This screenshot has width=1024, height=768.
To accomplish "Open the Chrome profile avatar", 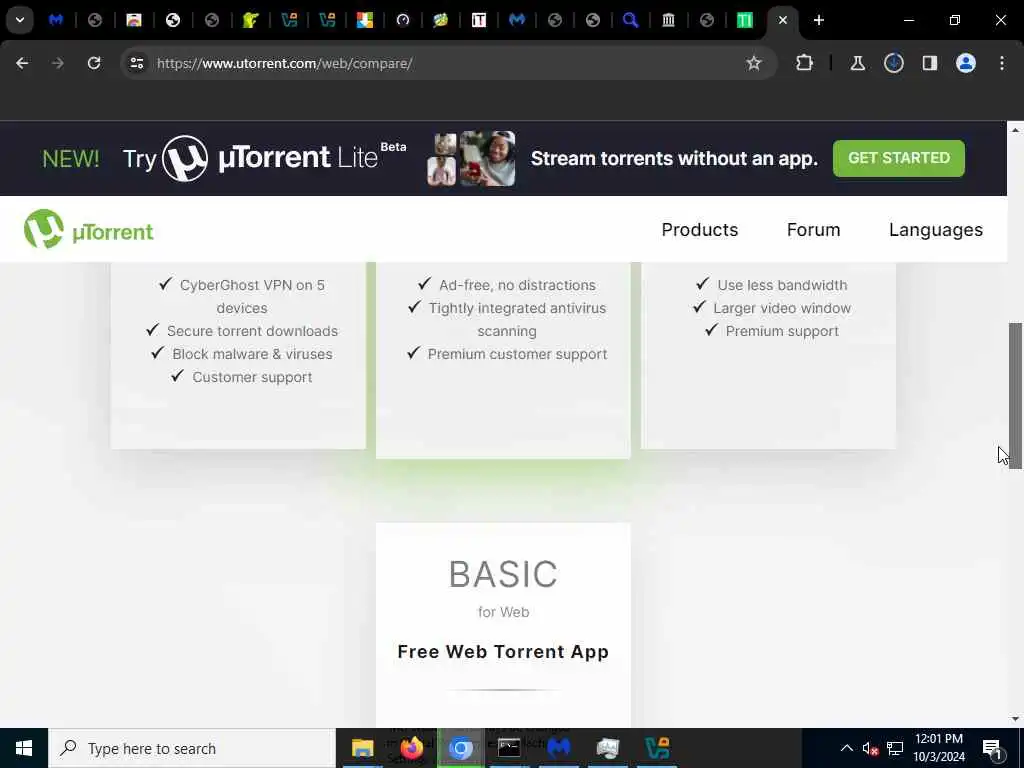I will pyautogui.click(x=966, y=63).
